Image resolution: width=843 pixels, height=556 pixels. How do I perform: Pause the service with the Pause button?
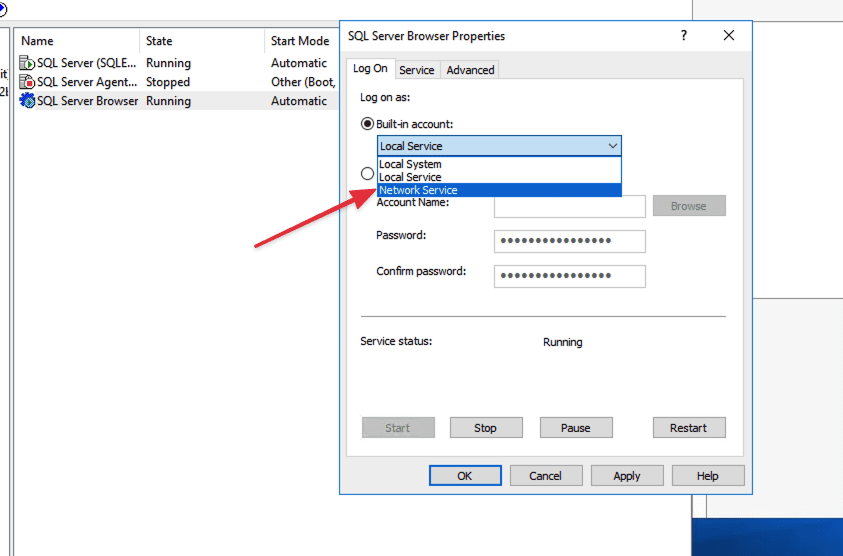click(576, 428)
